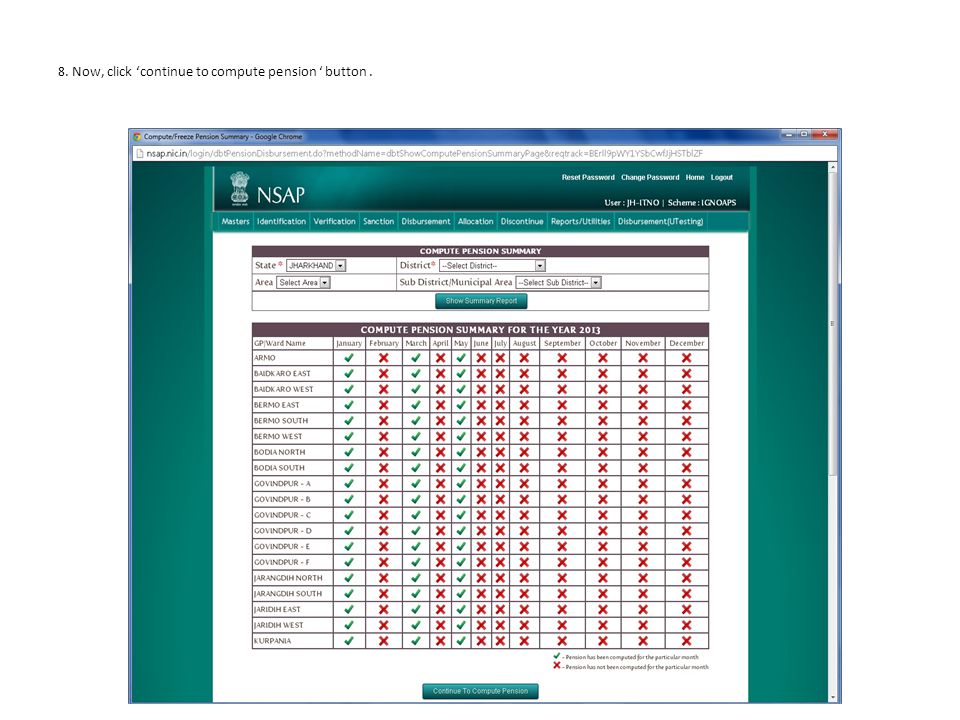Click GOVINDPUR - F May green check
Image resolution: width=960 pixels, height=720 pixels.
pyautogui.click(x=461, y=562)
